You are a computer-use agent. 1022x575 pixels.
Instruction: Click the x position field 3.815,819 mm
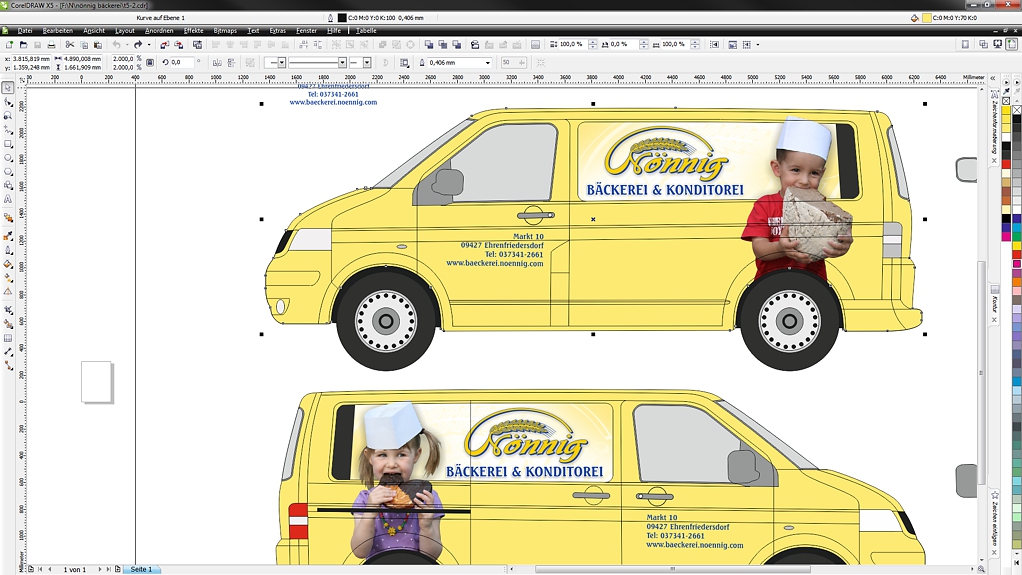(31, 59)
